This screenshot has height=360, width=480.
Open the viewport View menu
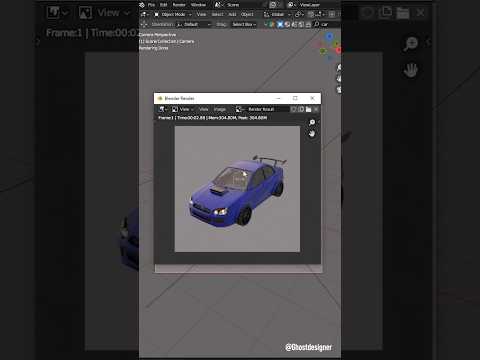pos(201,14)
